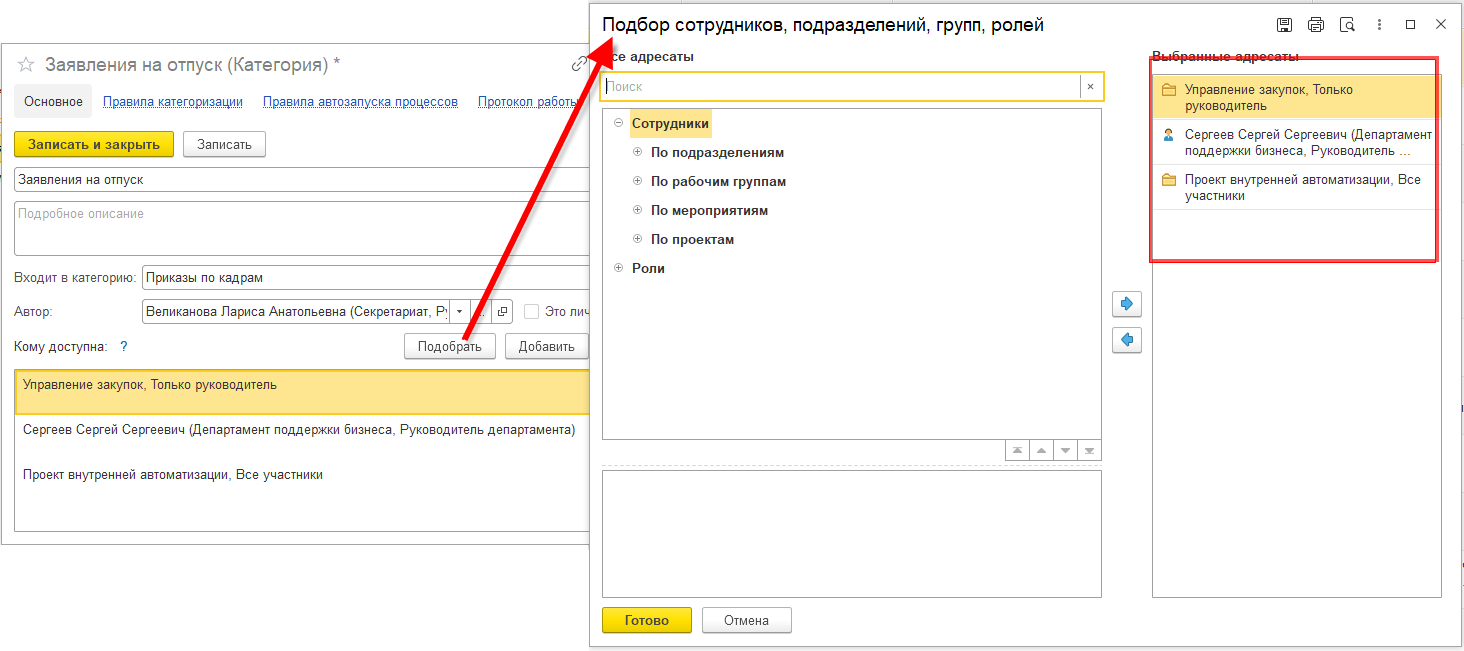Open the three-dot more options menu
This screenshot has height=651, width=1464.
1378,25
